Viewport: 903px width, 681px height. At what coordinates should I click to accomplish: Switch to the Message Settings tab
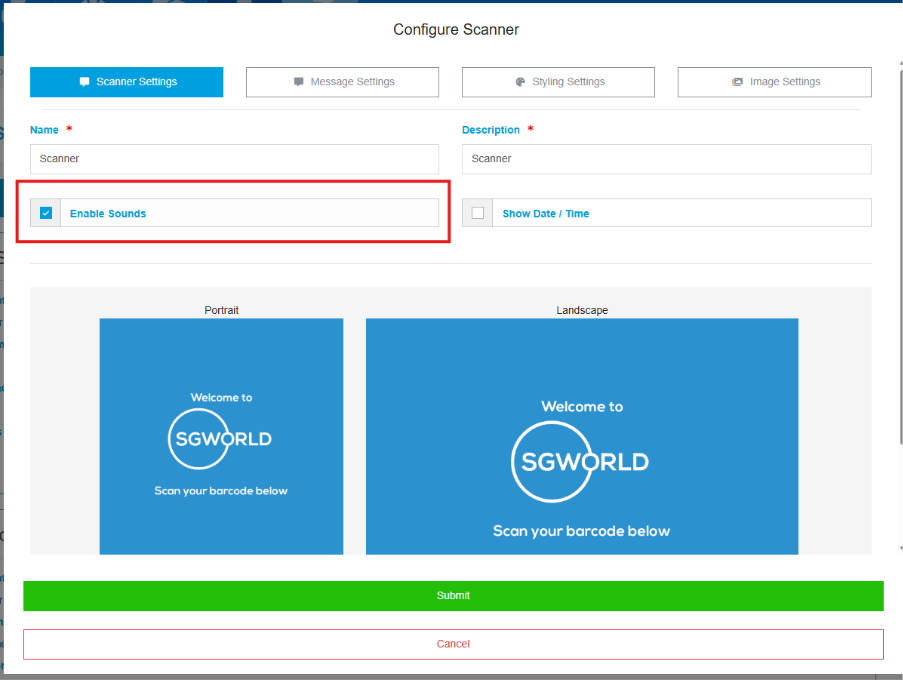pyautogui.click(x=342, y=82)
